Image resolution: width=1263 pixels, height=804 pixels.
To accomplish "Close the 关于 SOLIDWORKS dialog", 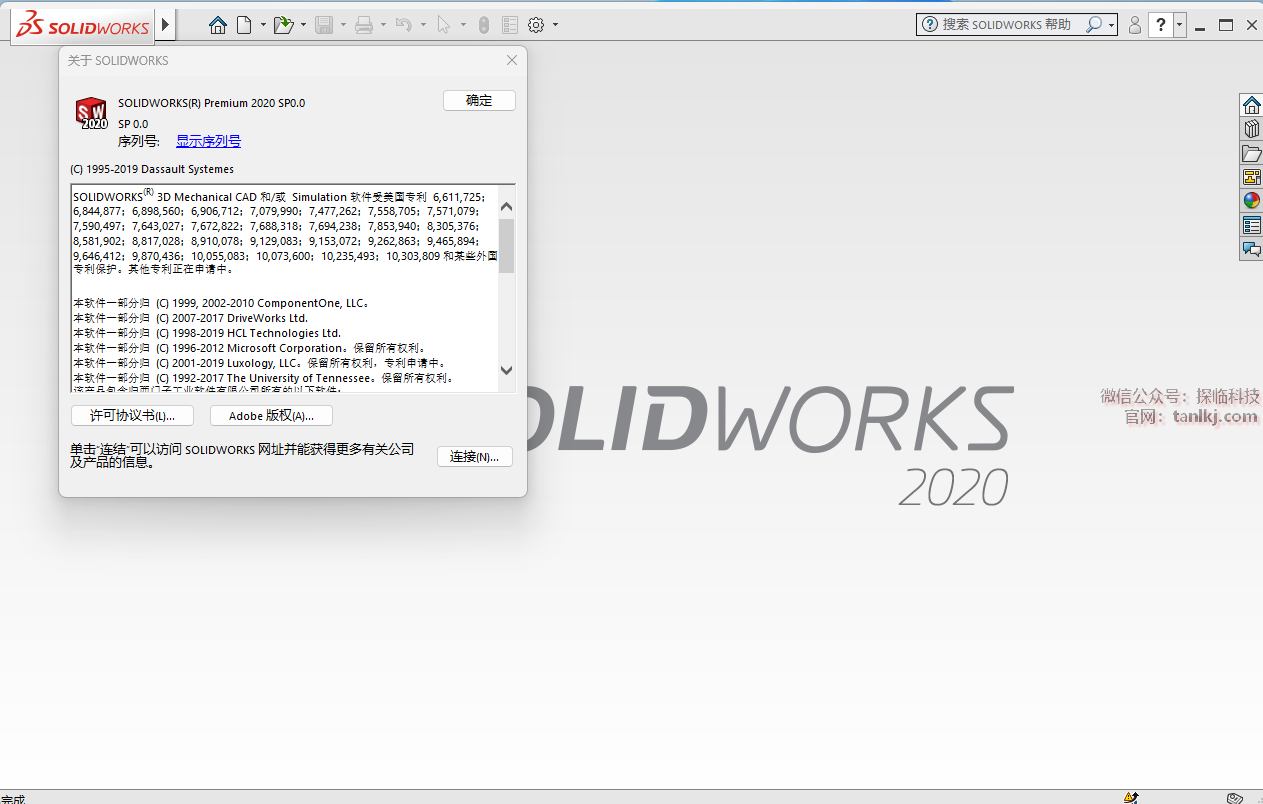I will pyautogui.click(x=512, y=60).
